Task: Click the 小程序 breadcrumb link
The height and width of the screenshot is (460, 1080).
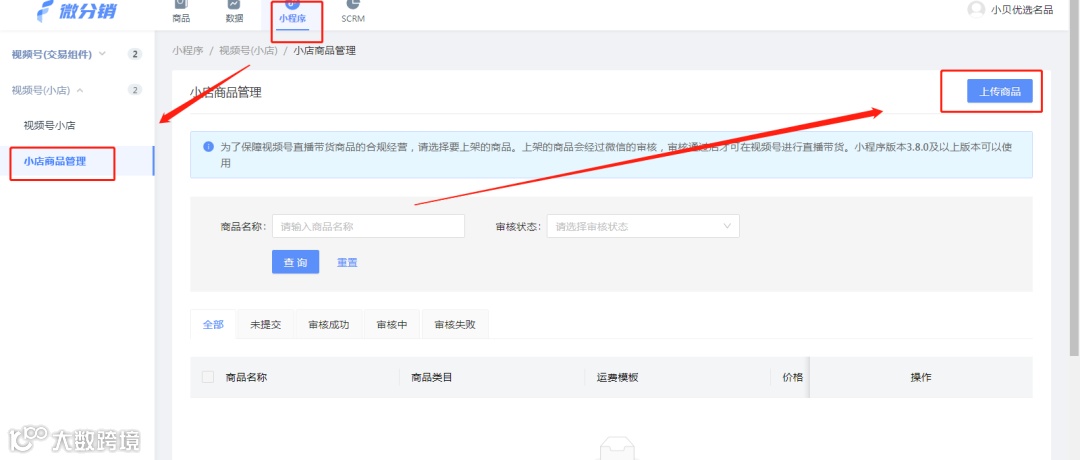Action: (x=188, y=50)
